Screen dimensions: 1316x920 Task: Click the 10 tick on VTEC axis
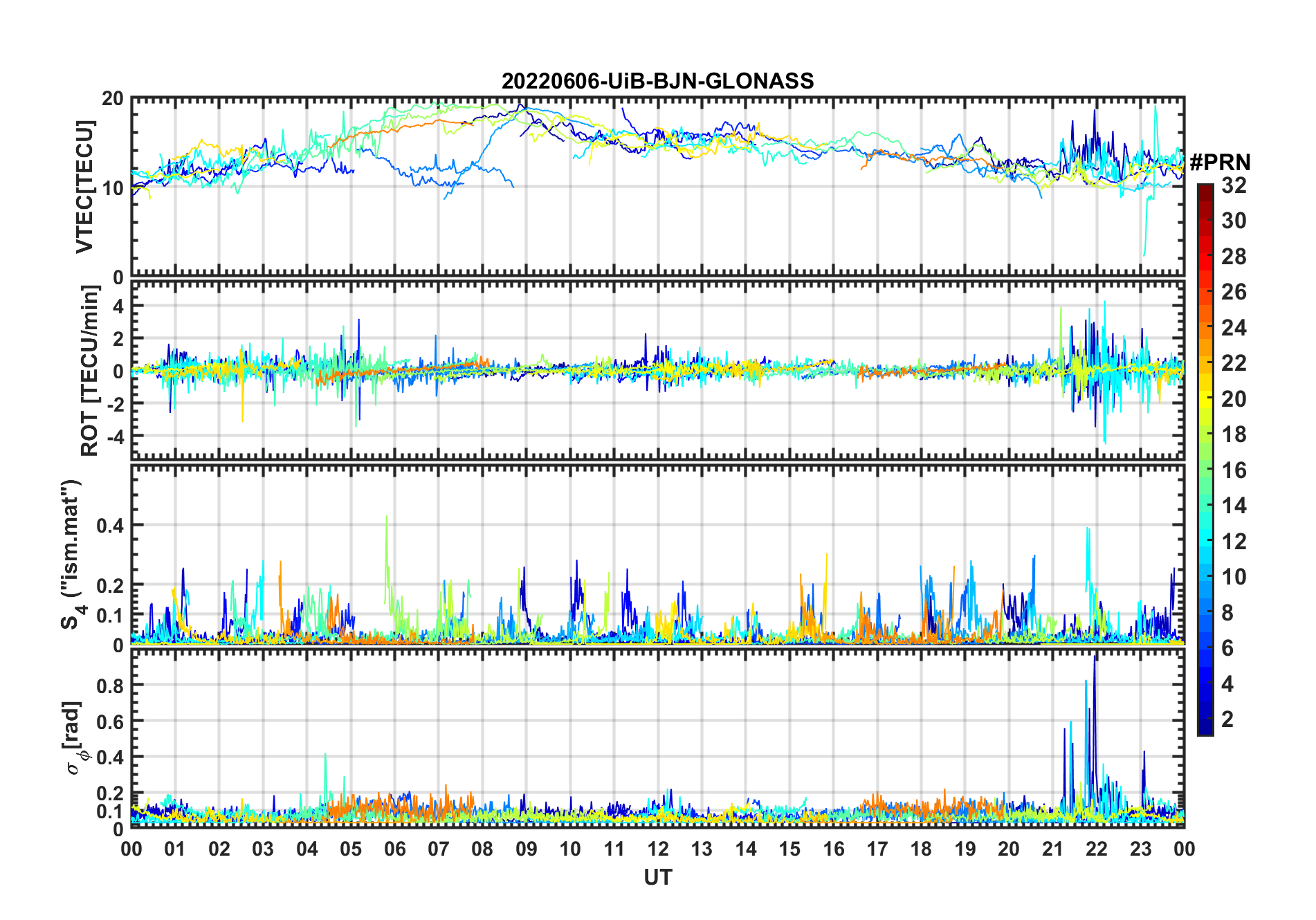tap(113, 187)
